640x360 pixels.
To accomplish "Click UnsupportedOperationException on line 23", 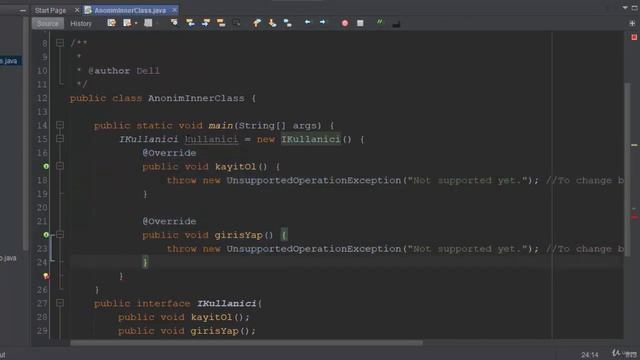I will 314,249.
